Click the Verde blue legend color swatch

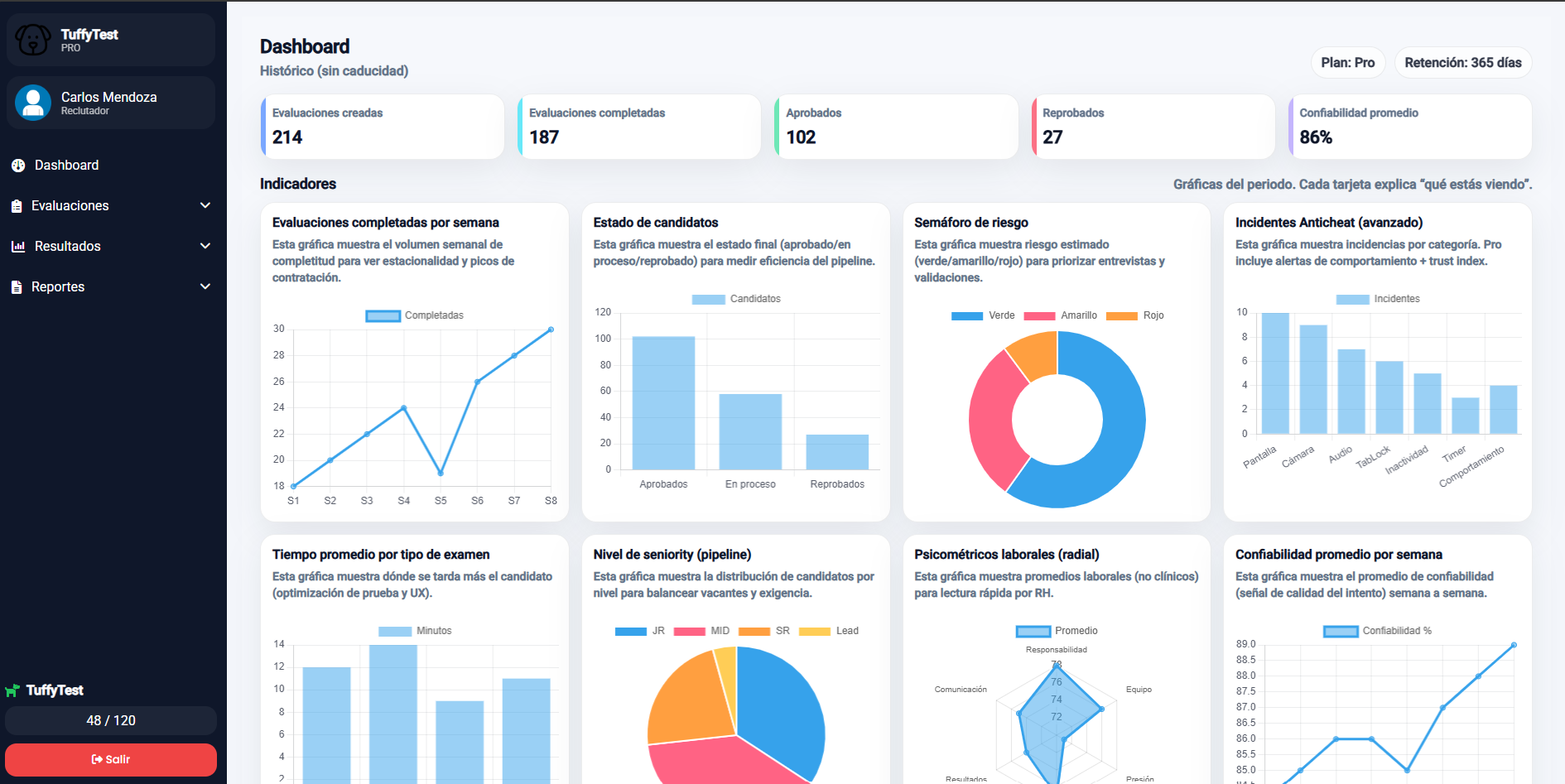tap(966, 315)
